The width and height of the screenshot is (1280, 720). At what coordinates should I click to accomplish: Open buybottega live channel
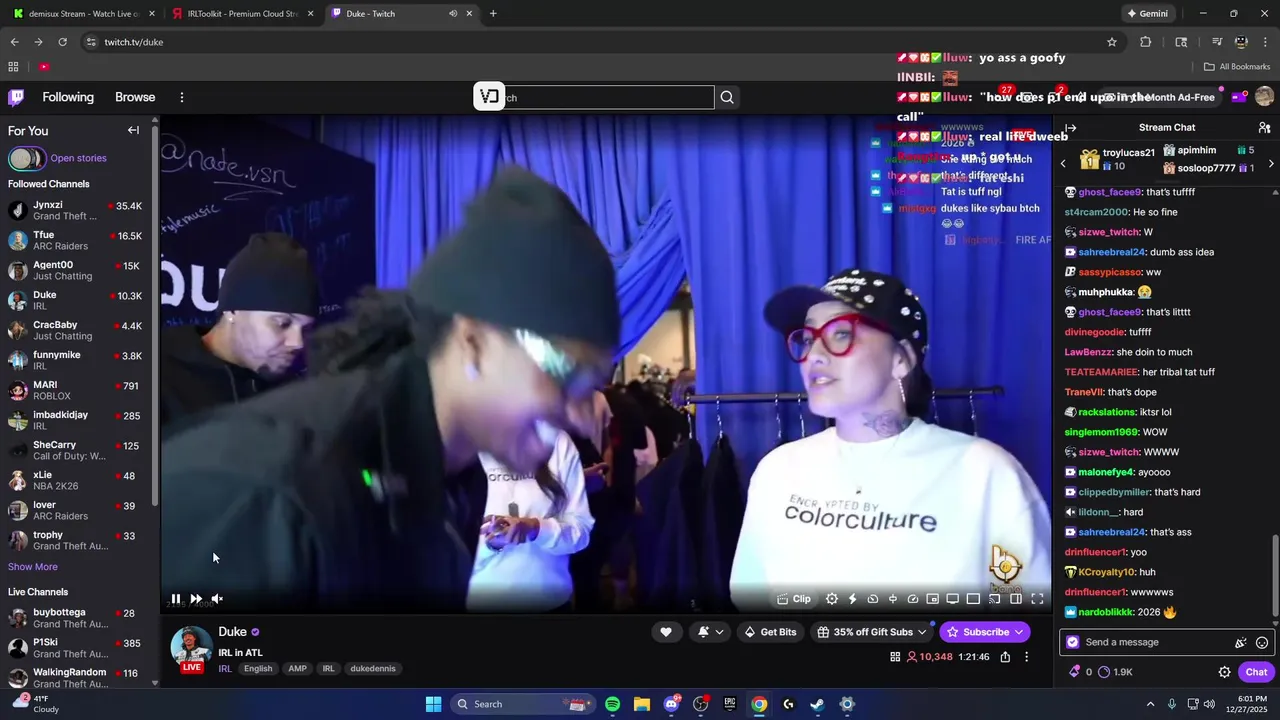coord(78,617)
